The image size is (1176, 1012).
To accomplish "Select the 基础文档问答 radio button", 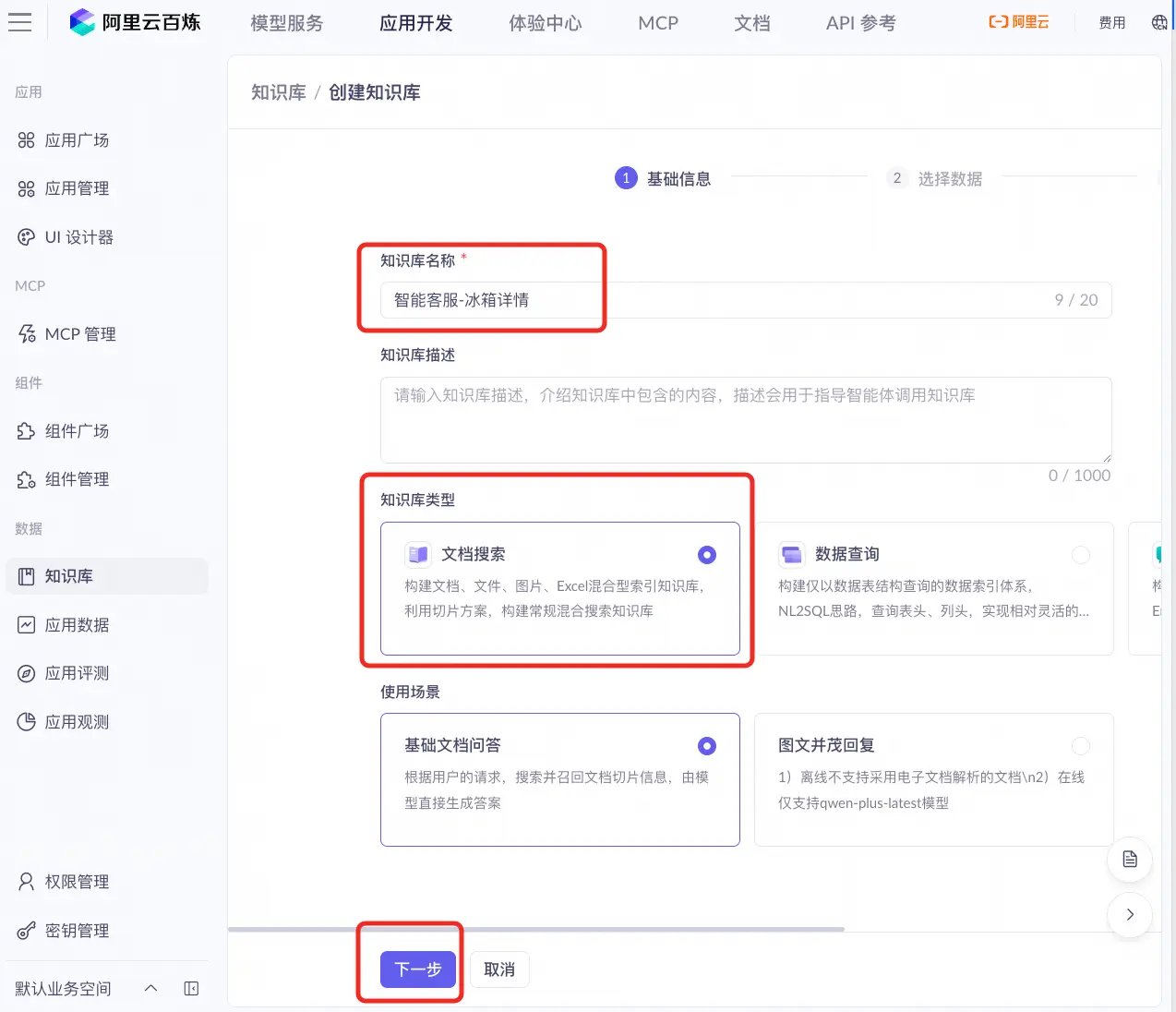I will click(x=707, y=746).
